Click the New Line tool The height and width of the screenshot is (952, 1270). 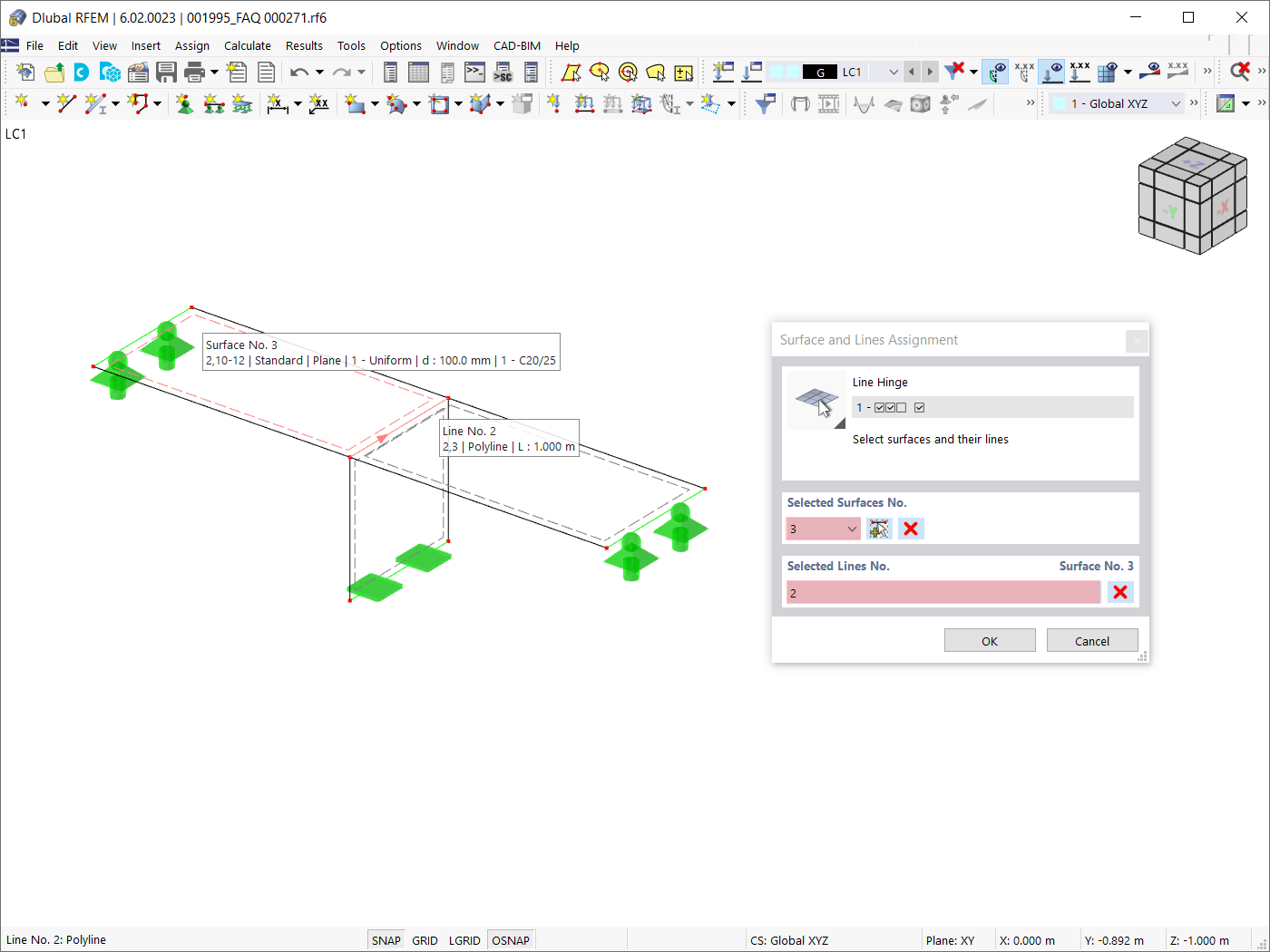coord(66,103)
